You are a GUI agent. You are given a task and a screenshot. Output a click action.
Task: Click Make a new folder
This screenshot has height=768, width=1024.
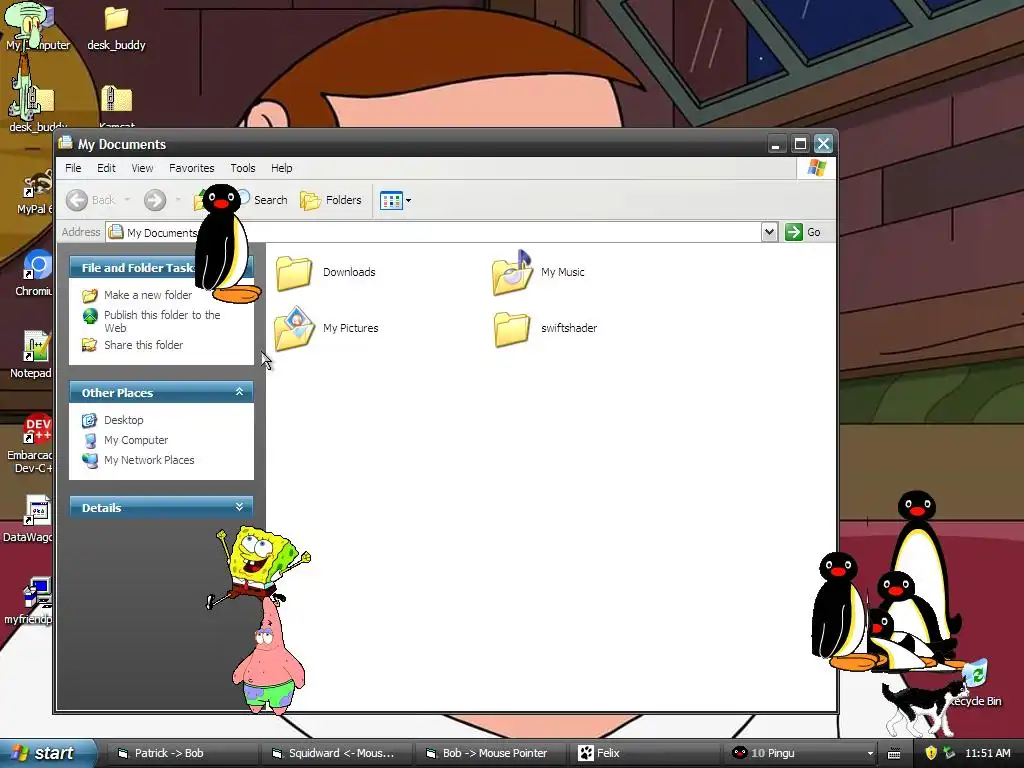tap(148, 295)
